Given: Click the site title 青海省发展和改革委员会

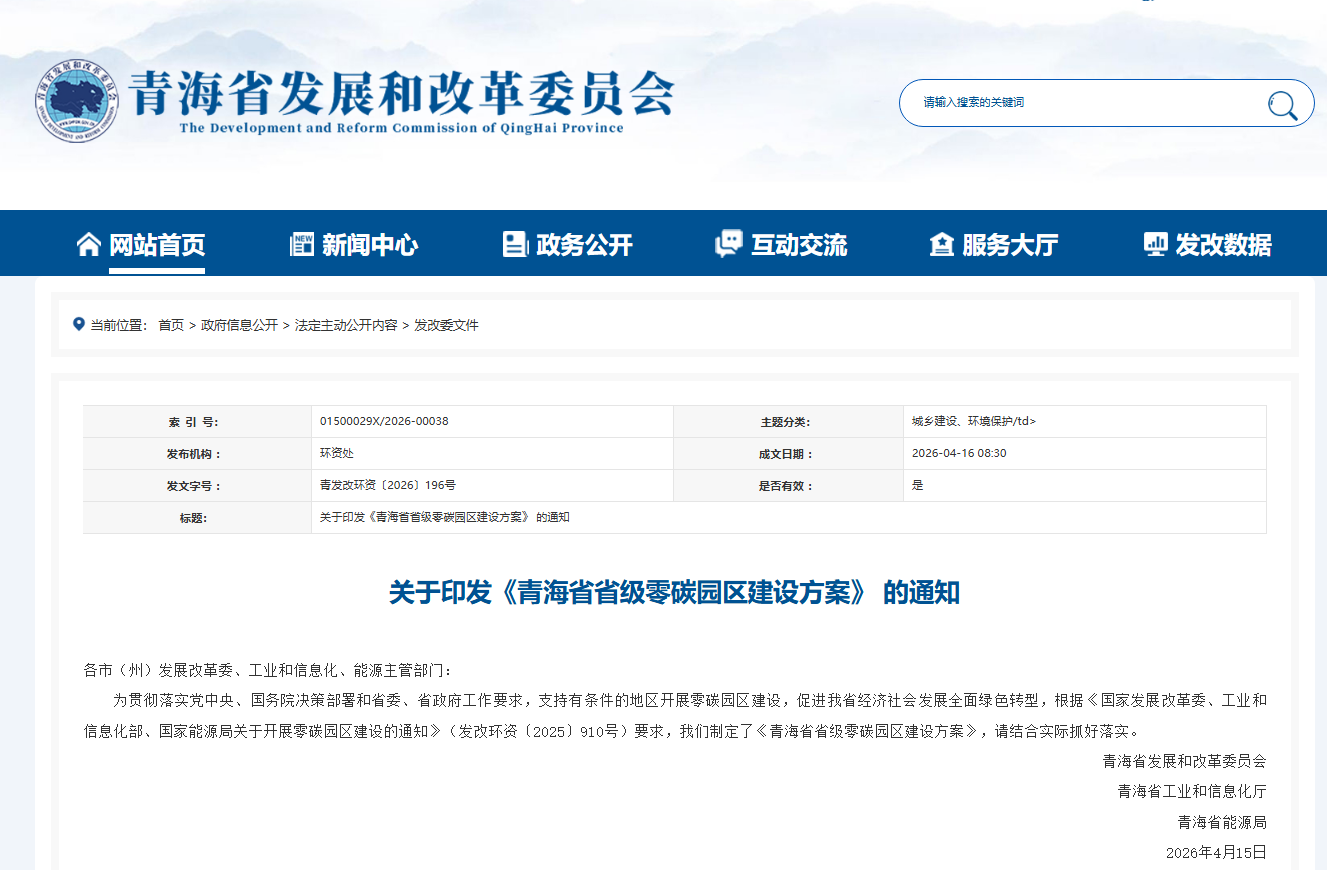Looking at the screenshot, I should tap(403, 95).
